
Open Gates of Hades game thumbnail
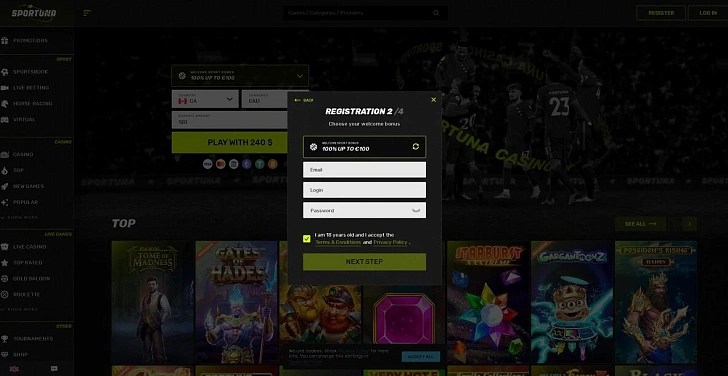pyautogui.click(x=236, y=302)
